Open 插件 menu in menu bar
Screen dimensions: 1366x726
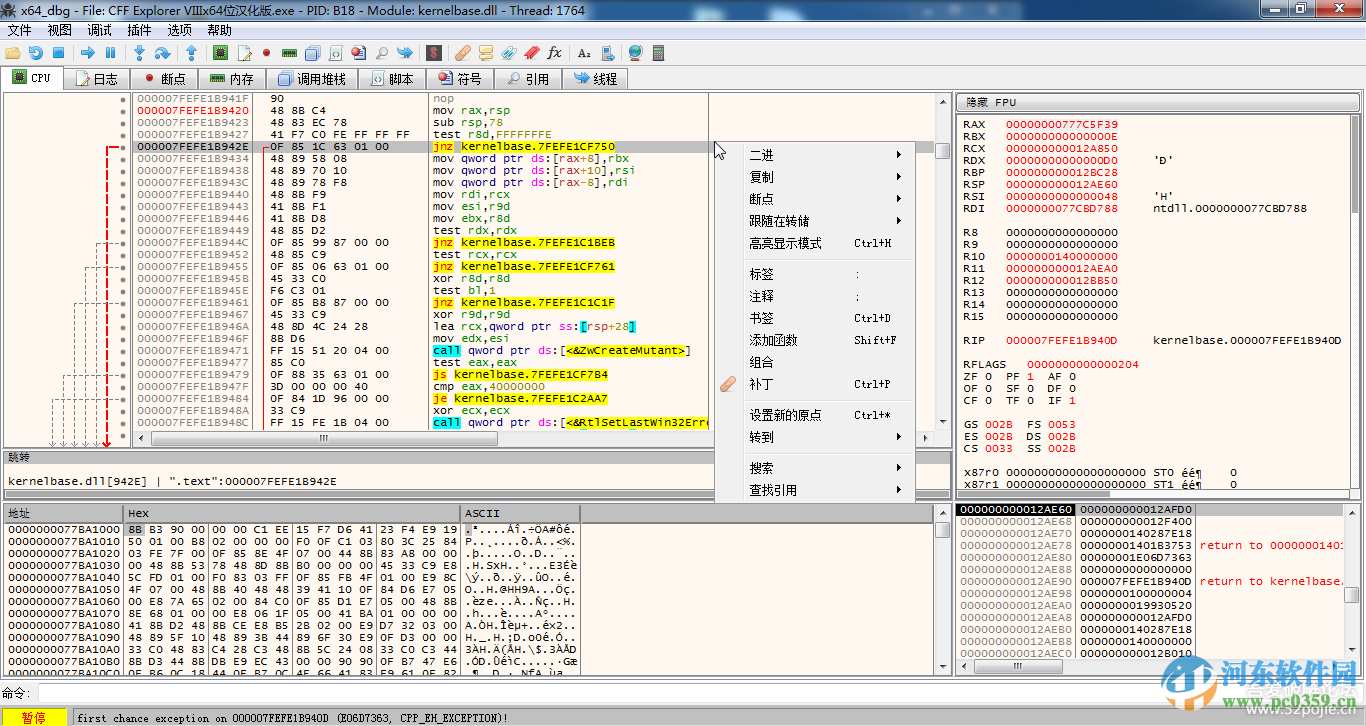140,30
